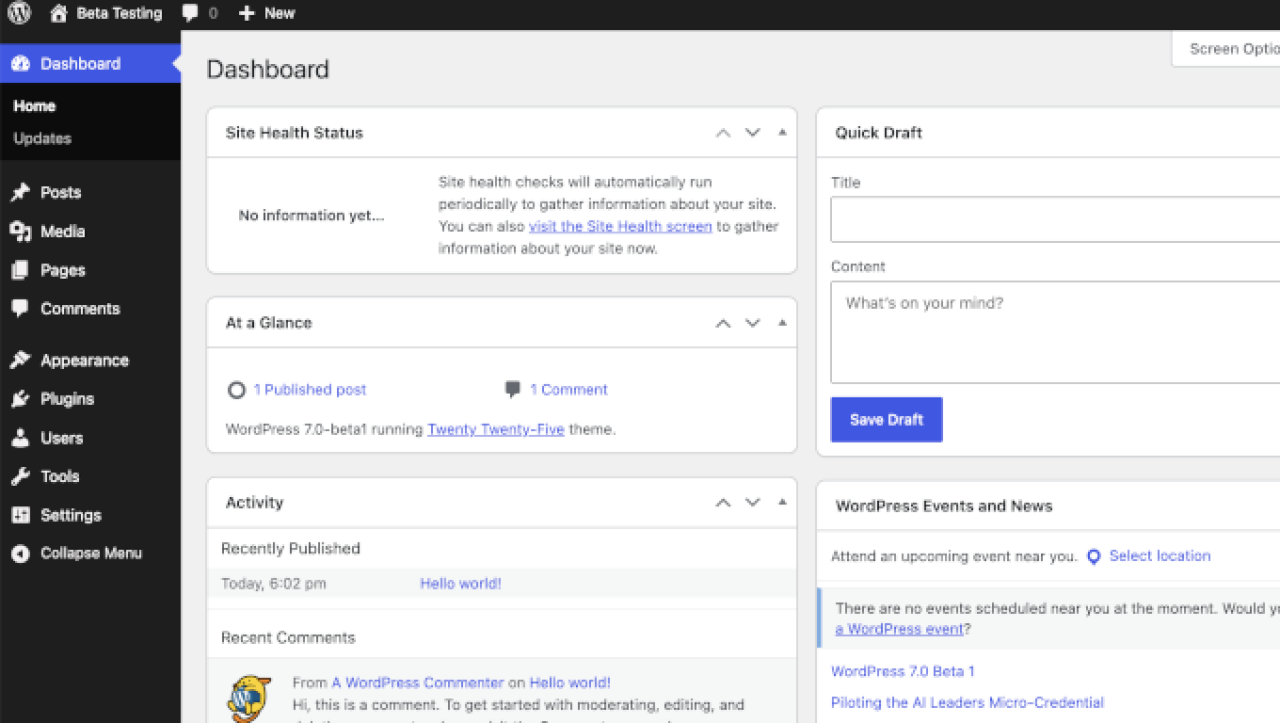
Task: Open the a WordPress event link
Action: 900,629
